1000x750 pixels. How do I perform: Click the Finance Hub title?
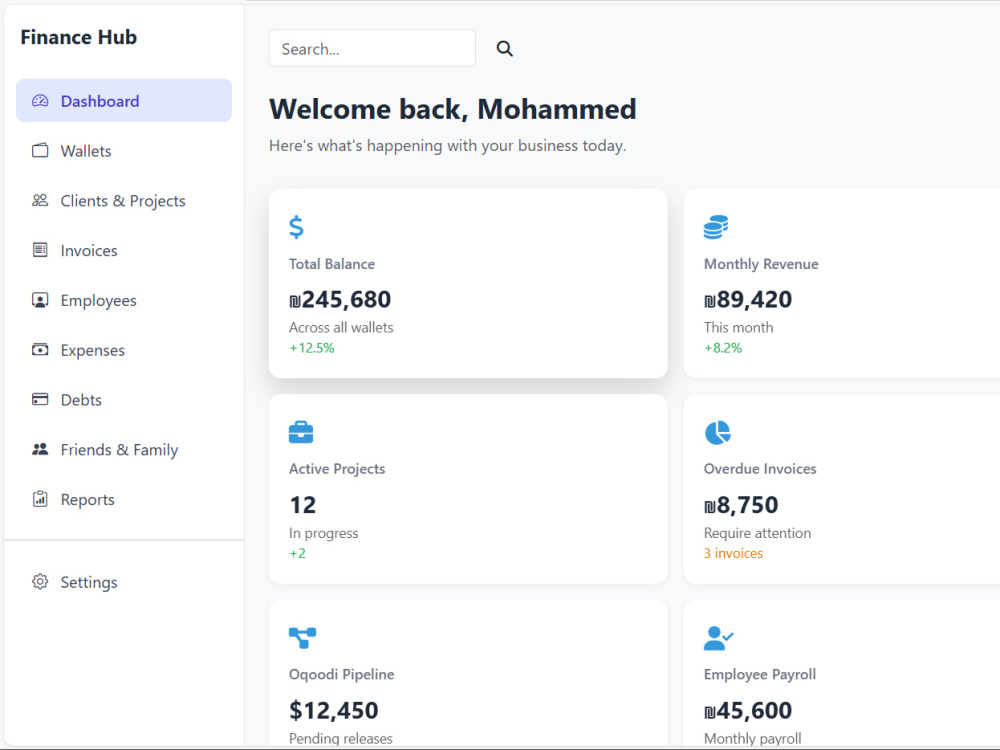point(78,37)
